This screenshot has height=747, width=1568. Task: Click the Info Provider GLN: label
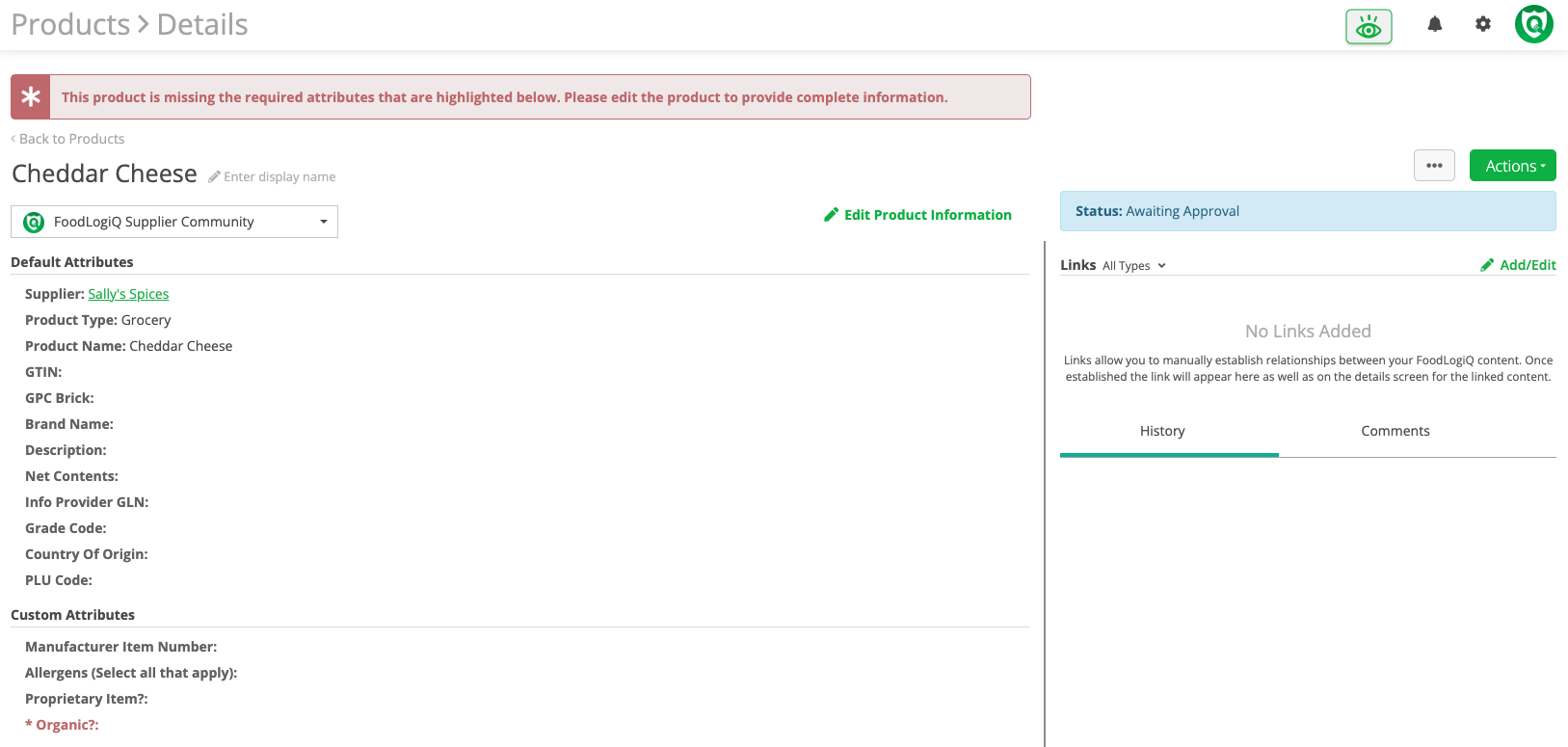point(87,502)
